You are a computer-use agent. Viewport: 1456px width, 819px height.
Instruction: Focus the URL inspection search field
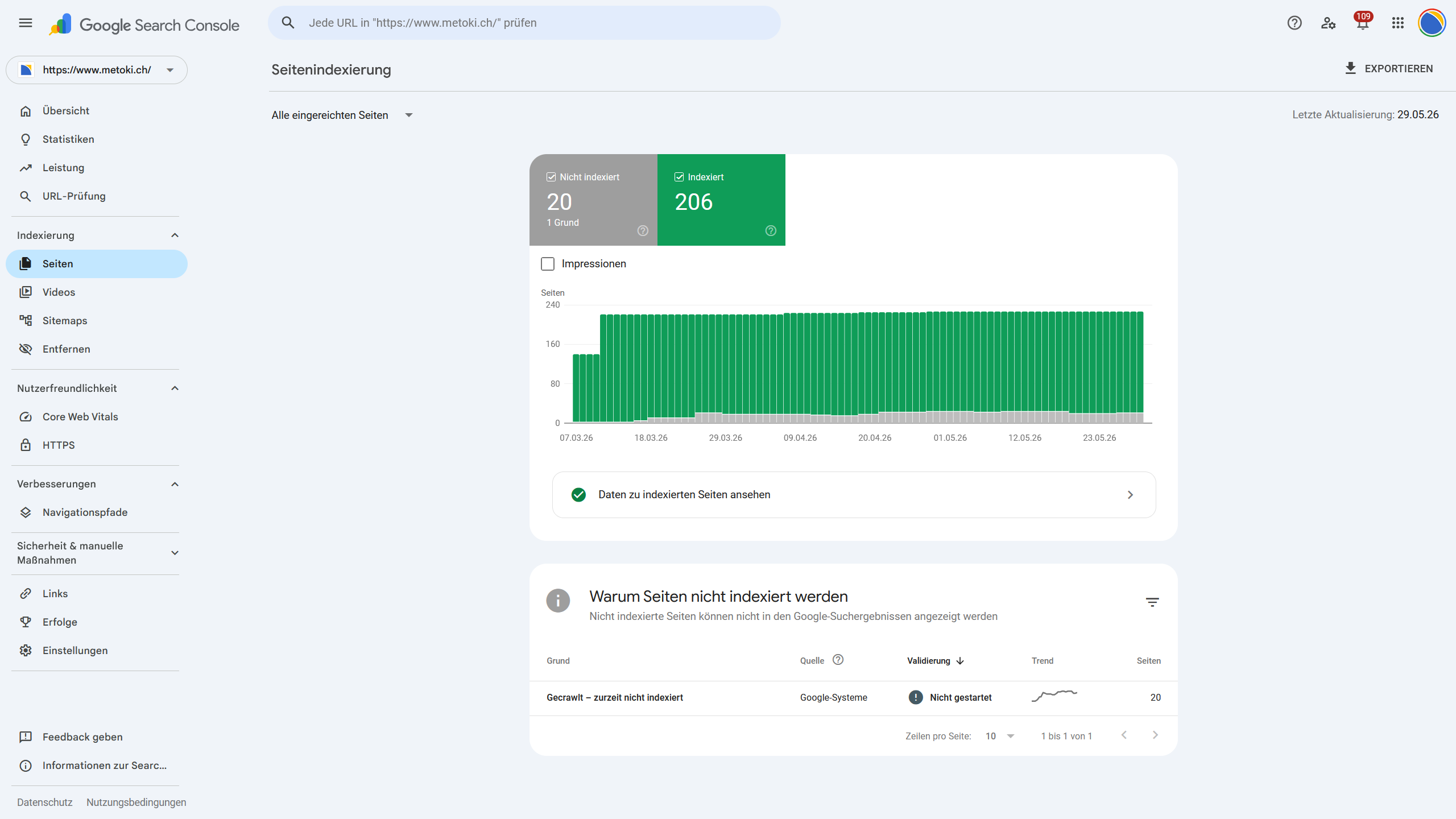tap(524, 23)
